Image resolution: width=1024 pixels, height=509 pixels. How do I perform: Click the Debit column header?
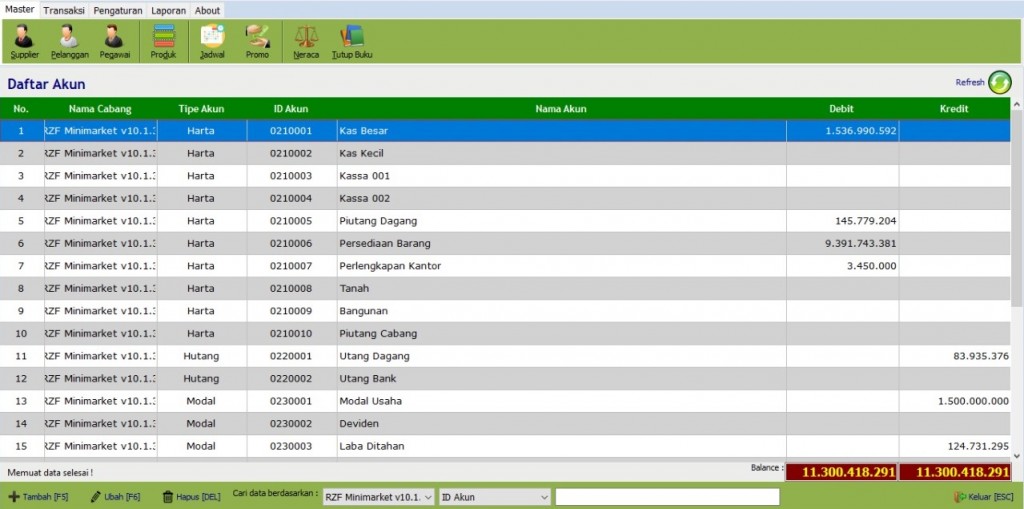coord(842,108)
